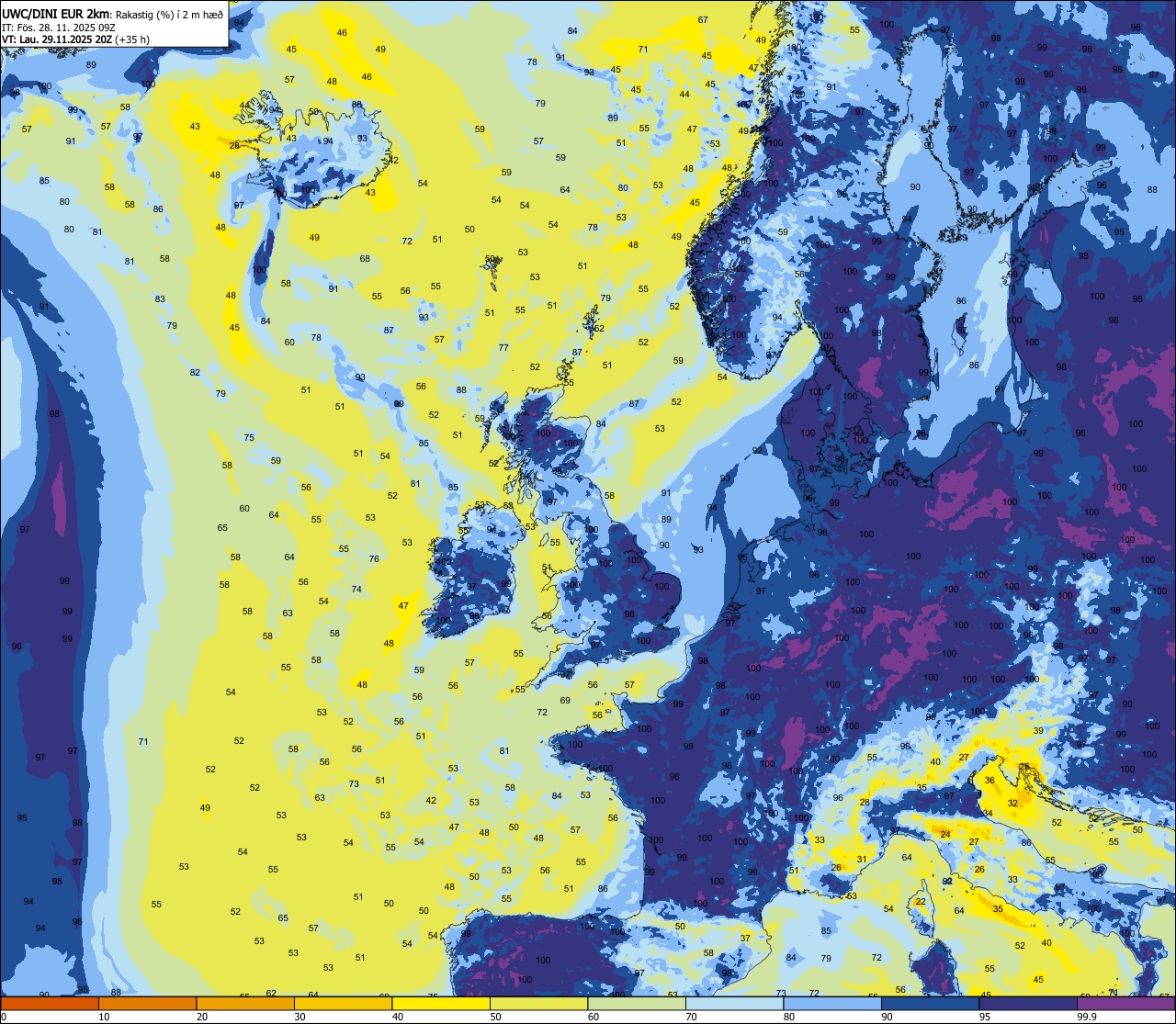Click the legend scale label '80'
The width and height of the screenshot is (1176, 1024).
(788, 1017)
